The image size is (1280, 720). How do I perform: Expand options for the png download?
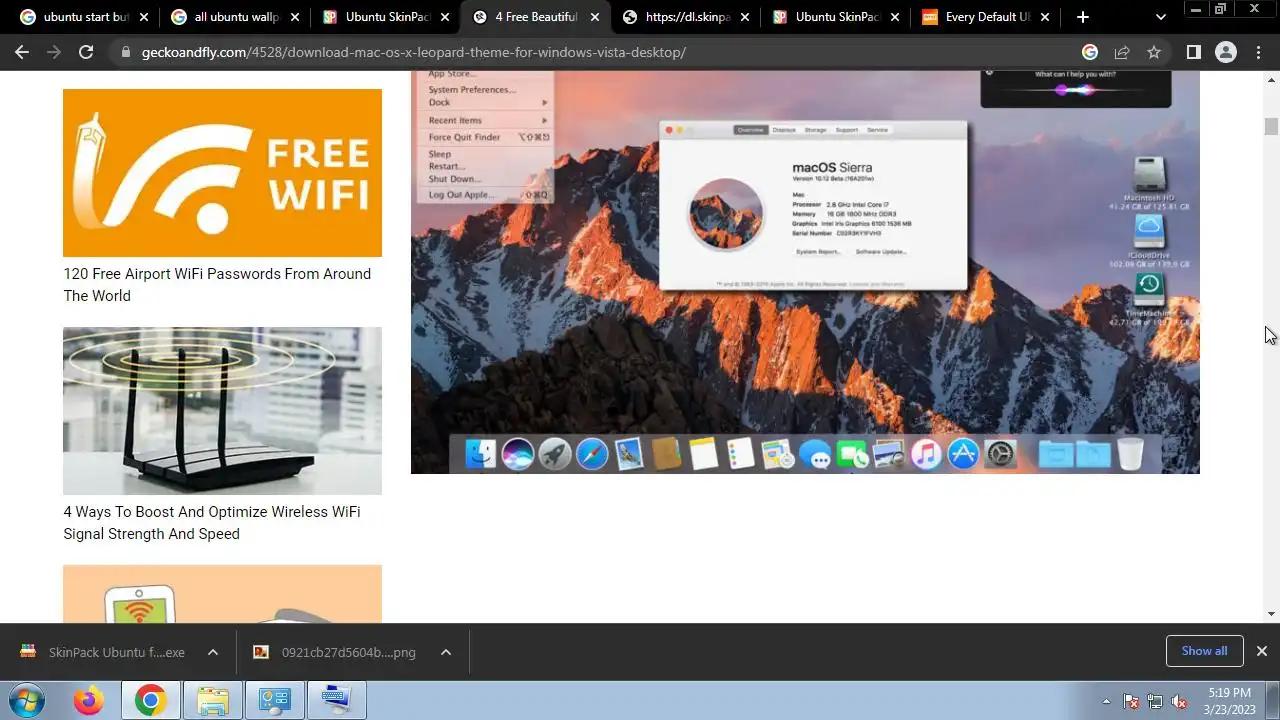(446, 652)
